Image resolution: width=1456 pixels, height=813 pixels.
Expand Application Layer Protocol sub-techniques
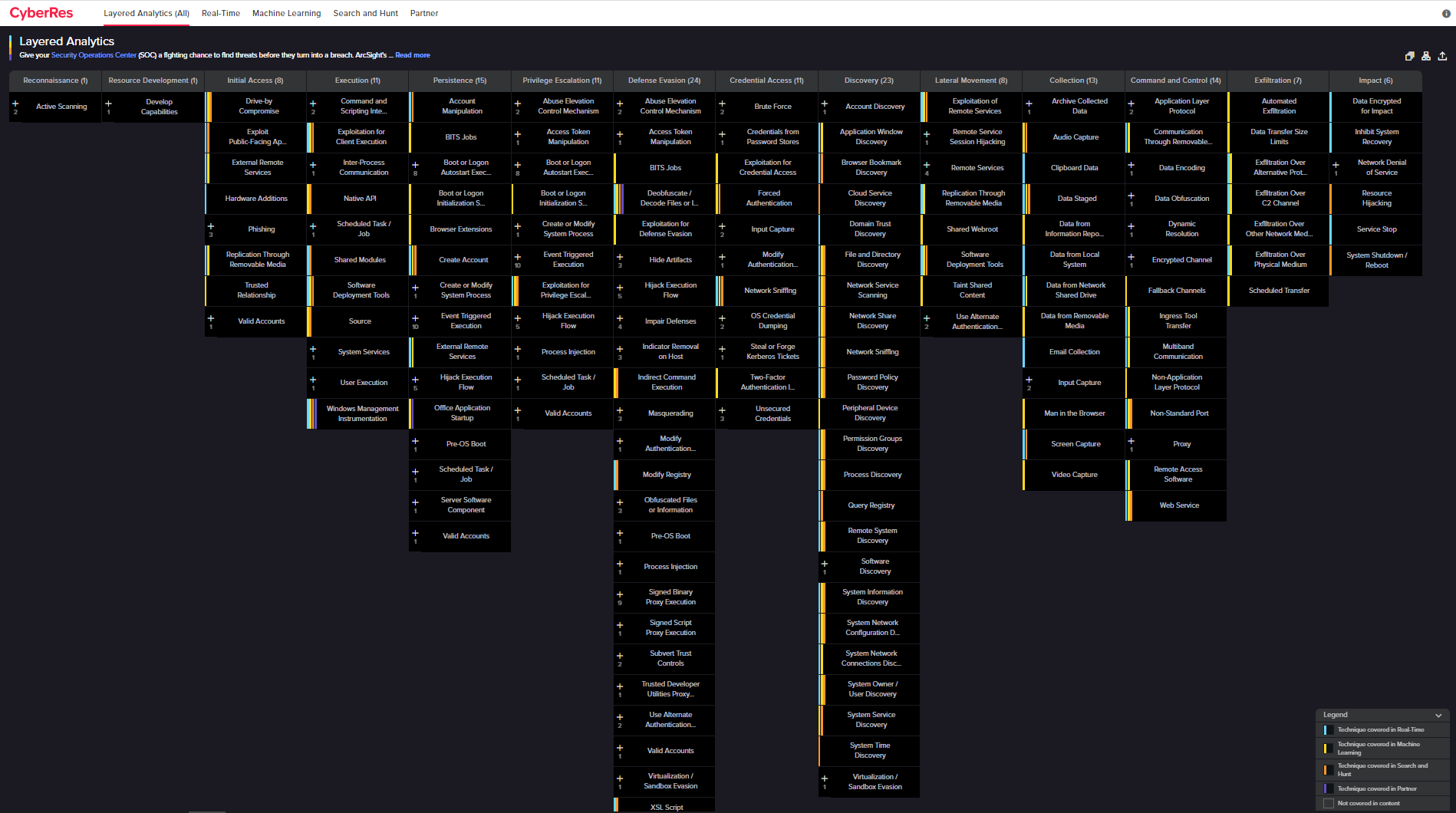(x=1131, y=104)
